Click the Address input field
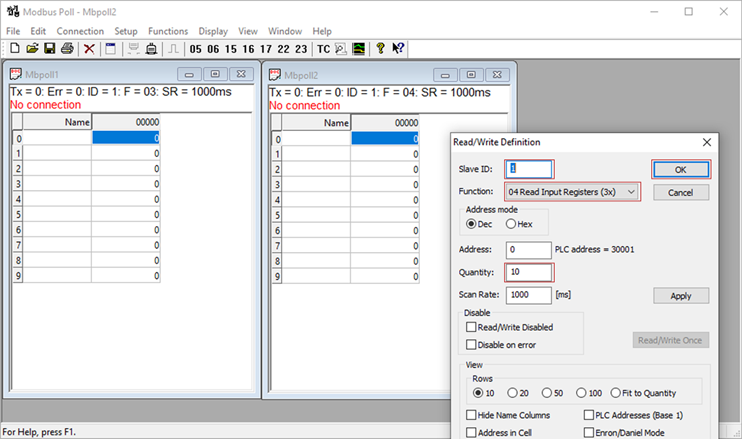The image size is (742, 439). click(529, 250)
